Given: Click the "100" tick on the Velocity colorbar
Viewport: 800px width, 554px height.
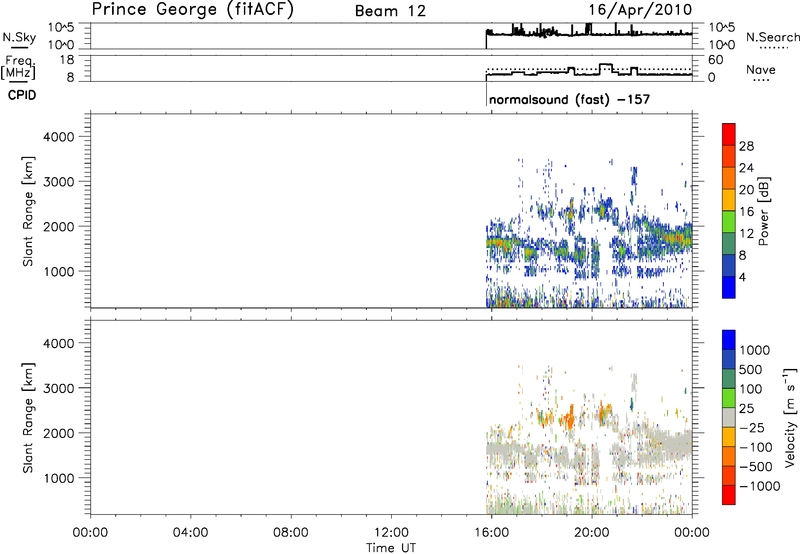Looking at the screenshot, I should point(751,389).
